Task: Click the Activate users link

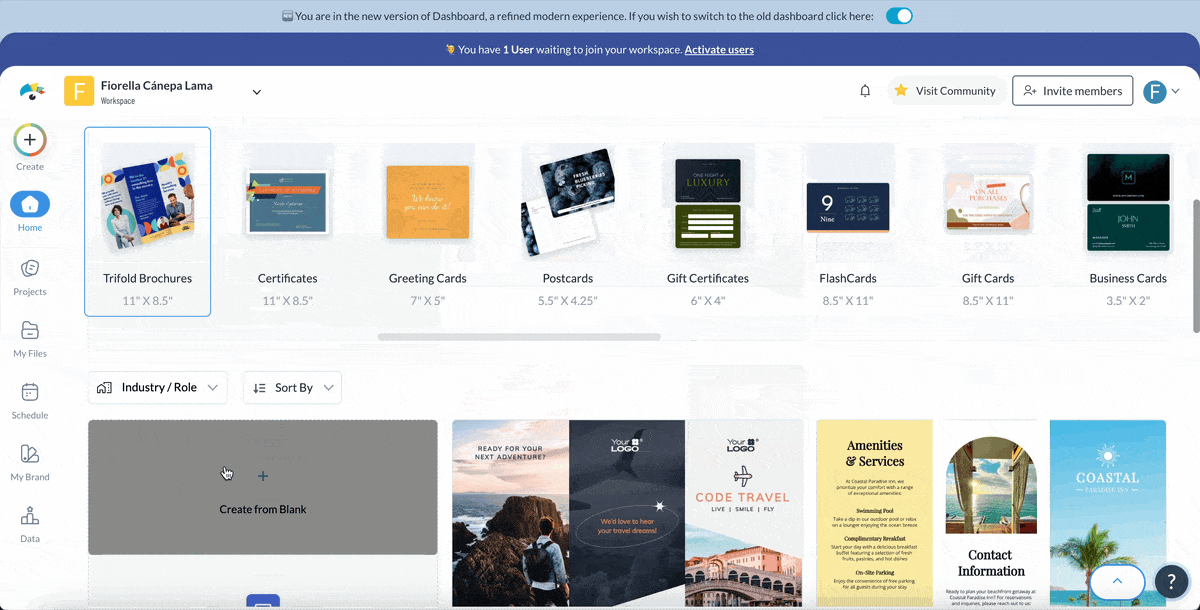Action: (x=719, y=49)
